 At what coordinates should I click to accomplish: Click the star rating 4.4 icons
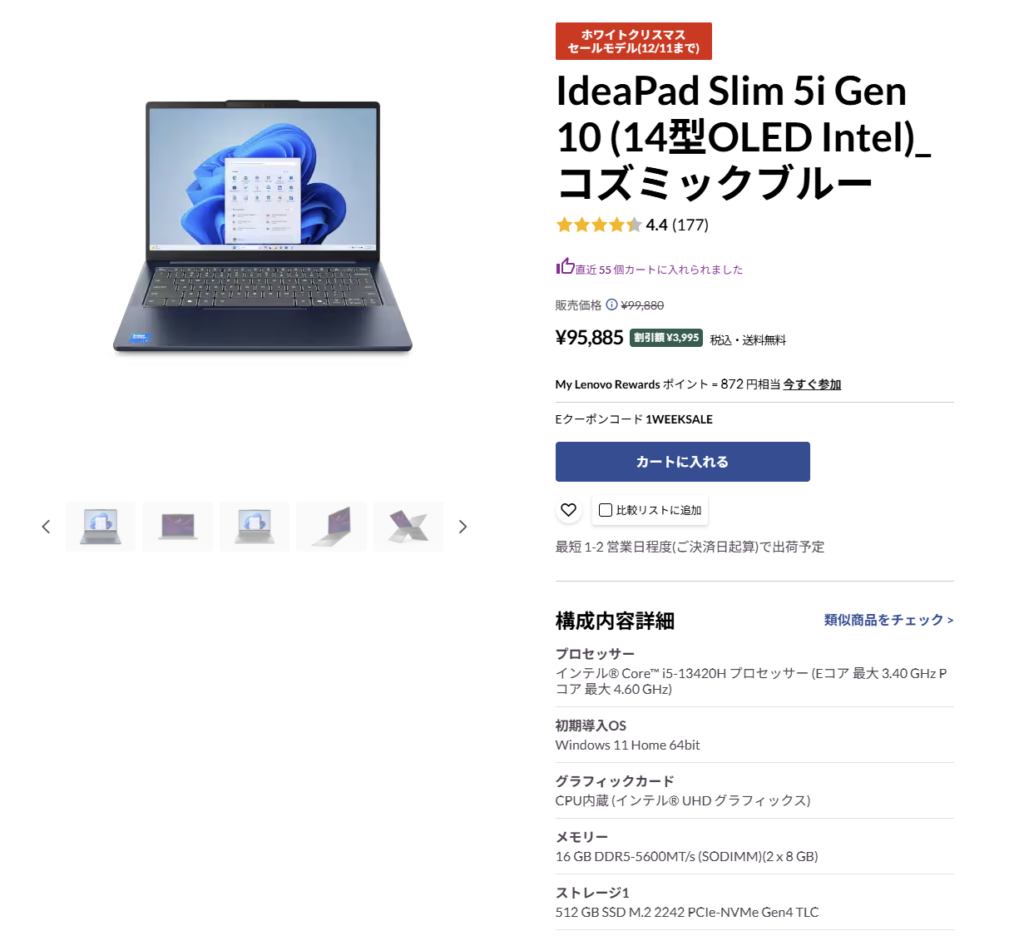click(598, 225)
